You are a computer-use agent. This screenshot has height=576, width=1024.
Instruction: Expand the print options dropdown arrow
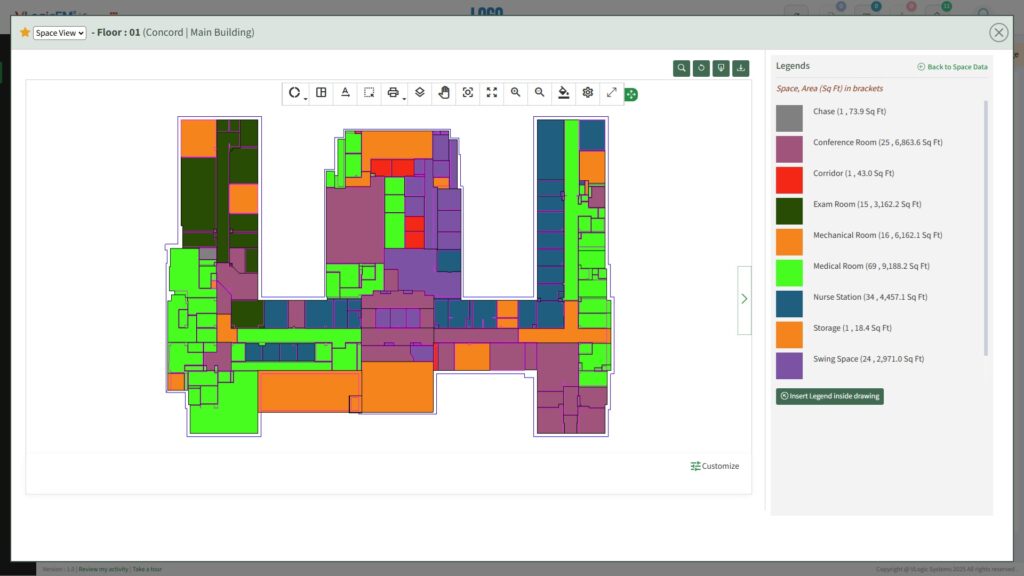pyautogui.click(x=404, y=99)
